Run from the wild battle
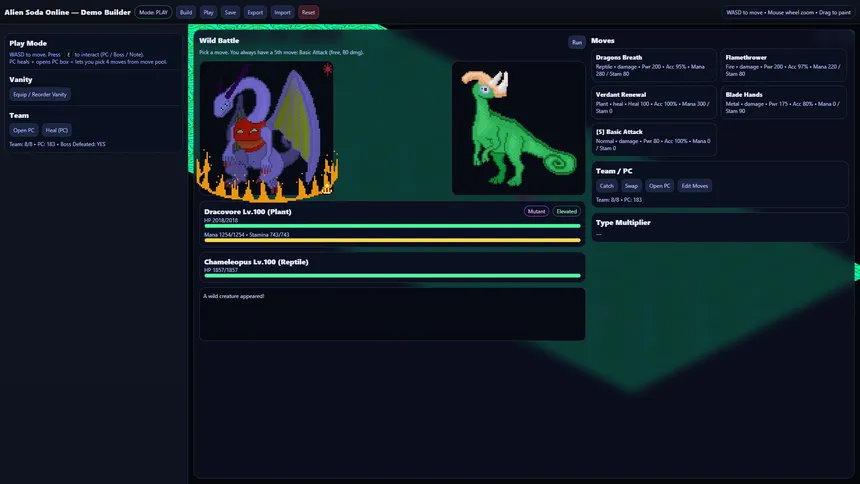 [x=576, y=42]
